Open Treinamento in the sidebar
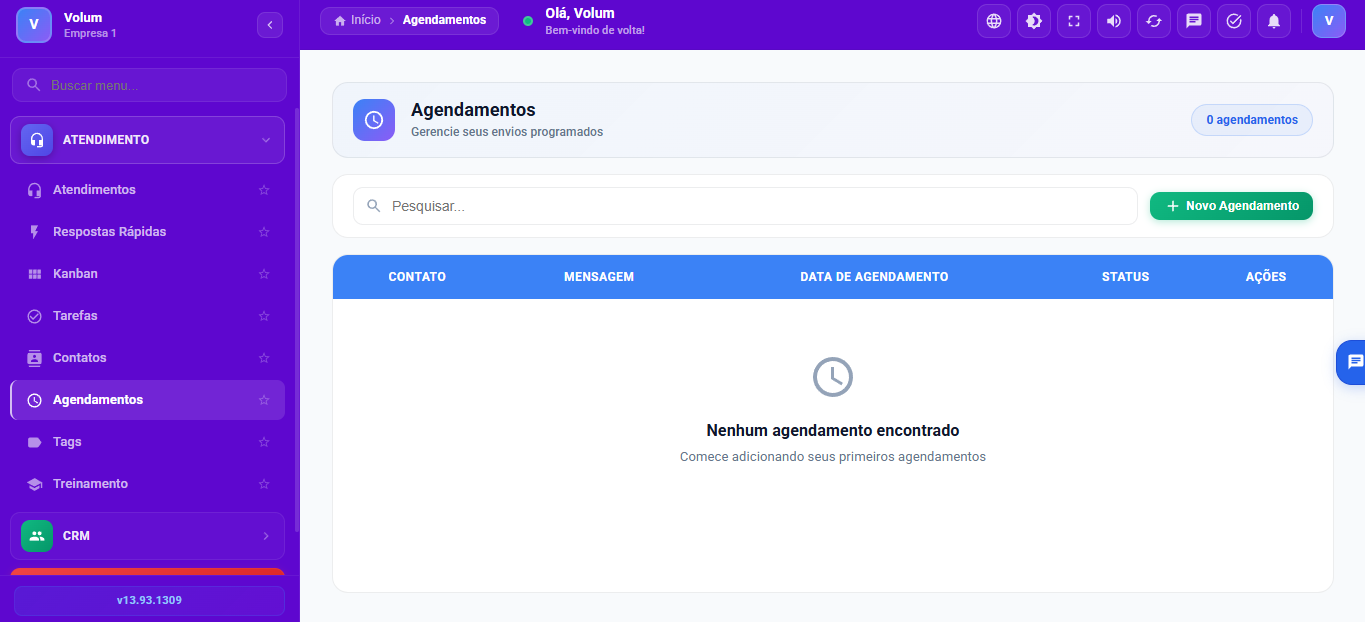This screenshot has height=622, width=1365. click(x=147, y=484)
